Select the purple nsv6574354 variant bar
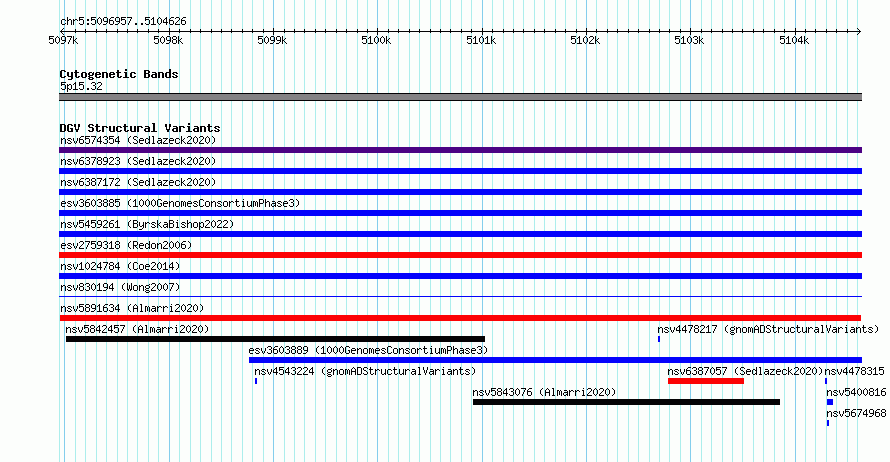The image size is (890, 462). click(460, 150)
